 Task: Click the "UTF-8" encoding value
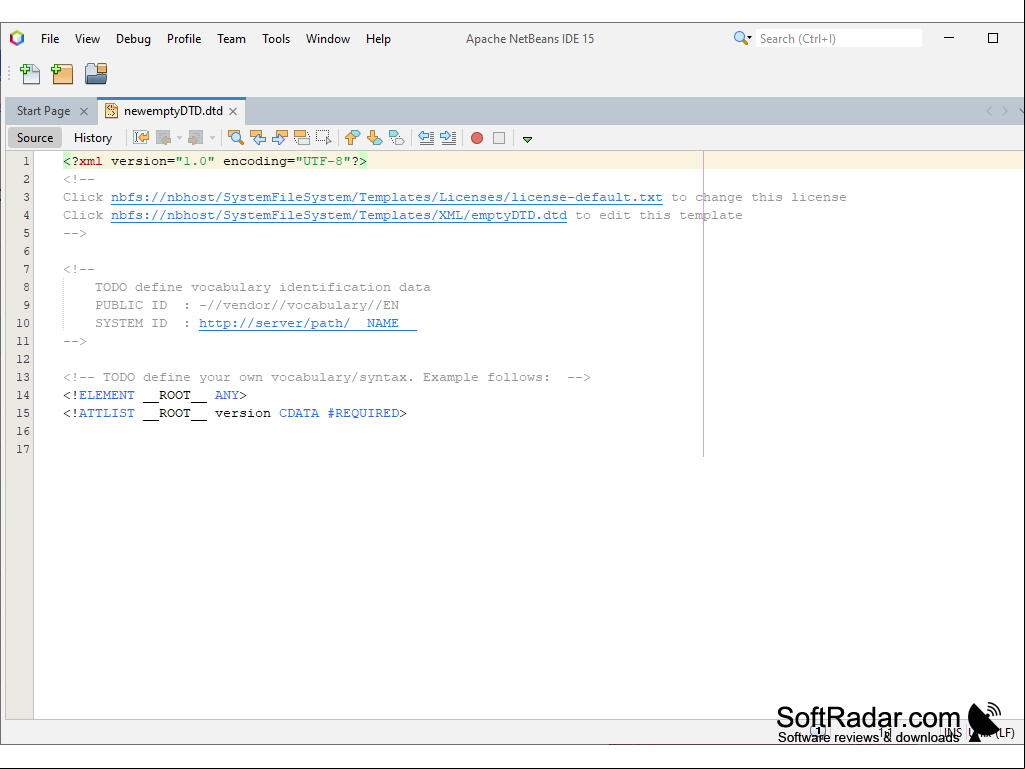324,161
